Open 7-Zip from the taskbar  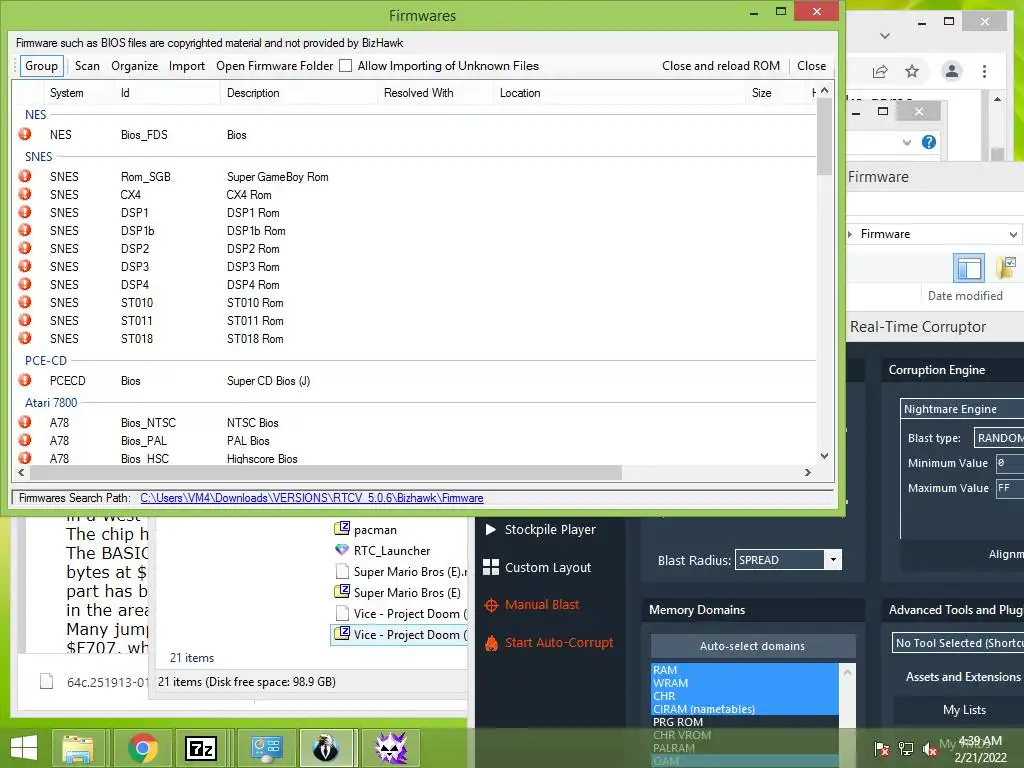click(200, 748)
